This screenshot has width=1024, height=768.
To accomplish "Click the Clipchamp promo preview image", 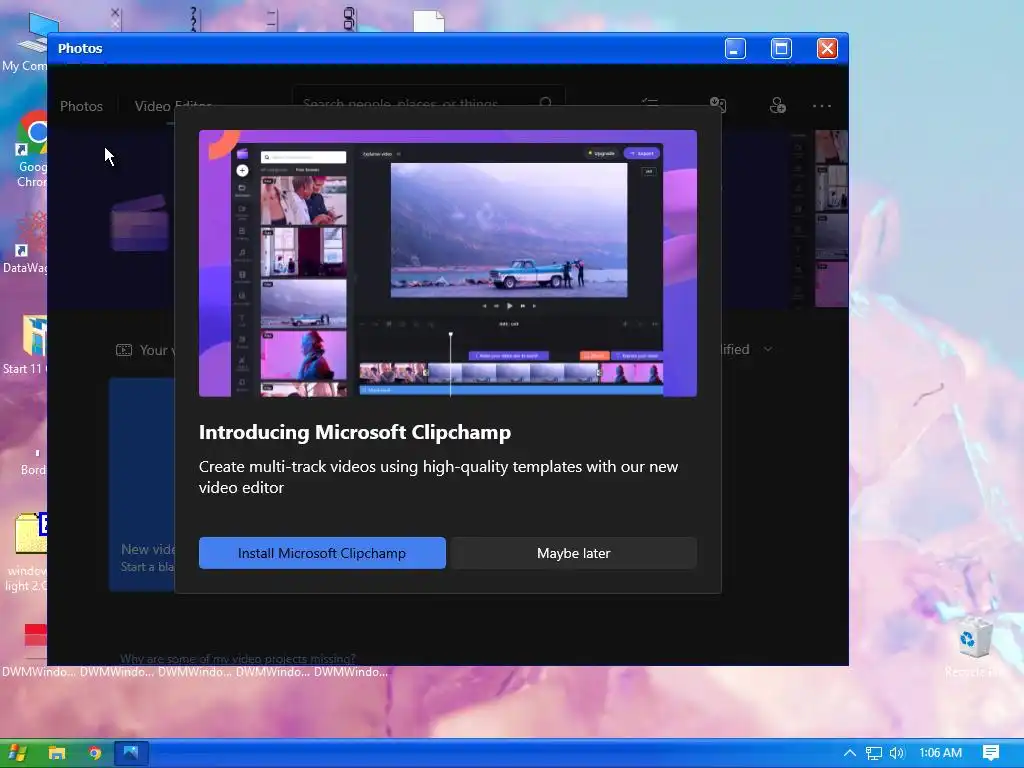I will click(x=448, y=263).
